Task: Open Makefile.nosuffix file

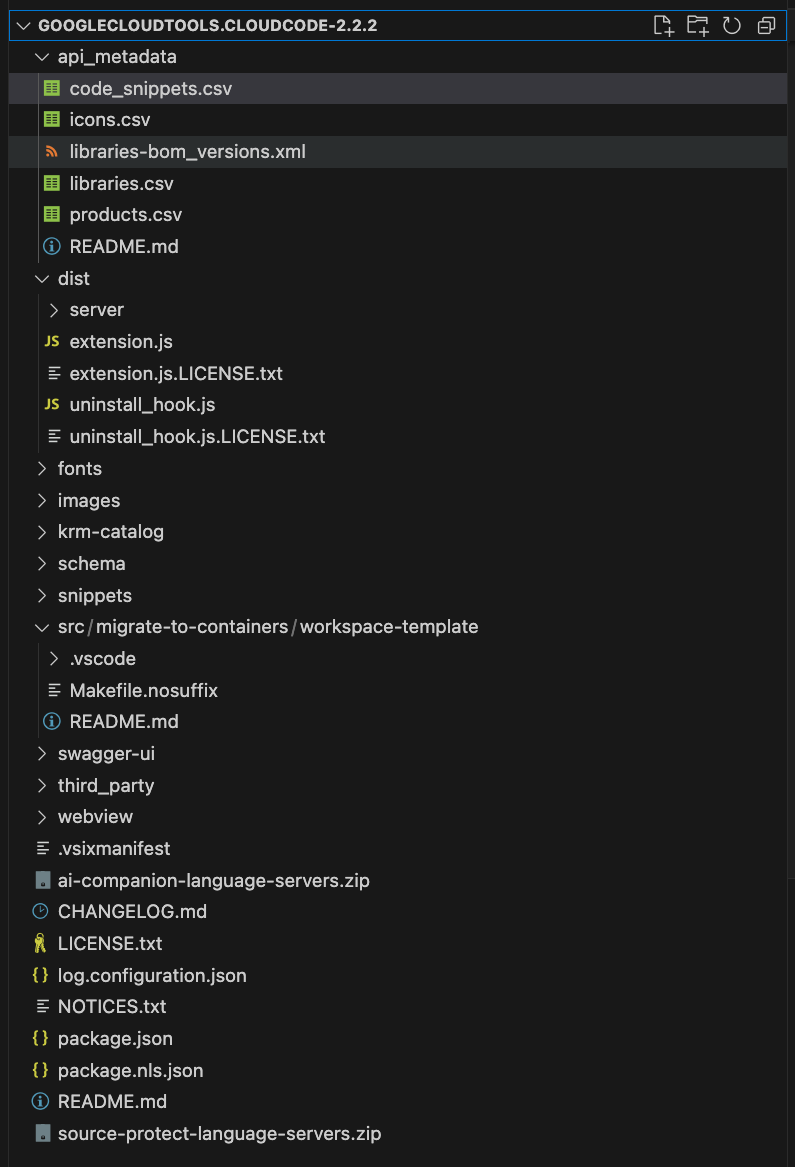Action: click(398, 690)
